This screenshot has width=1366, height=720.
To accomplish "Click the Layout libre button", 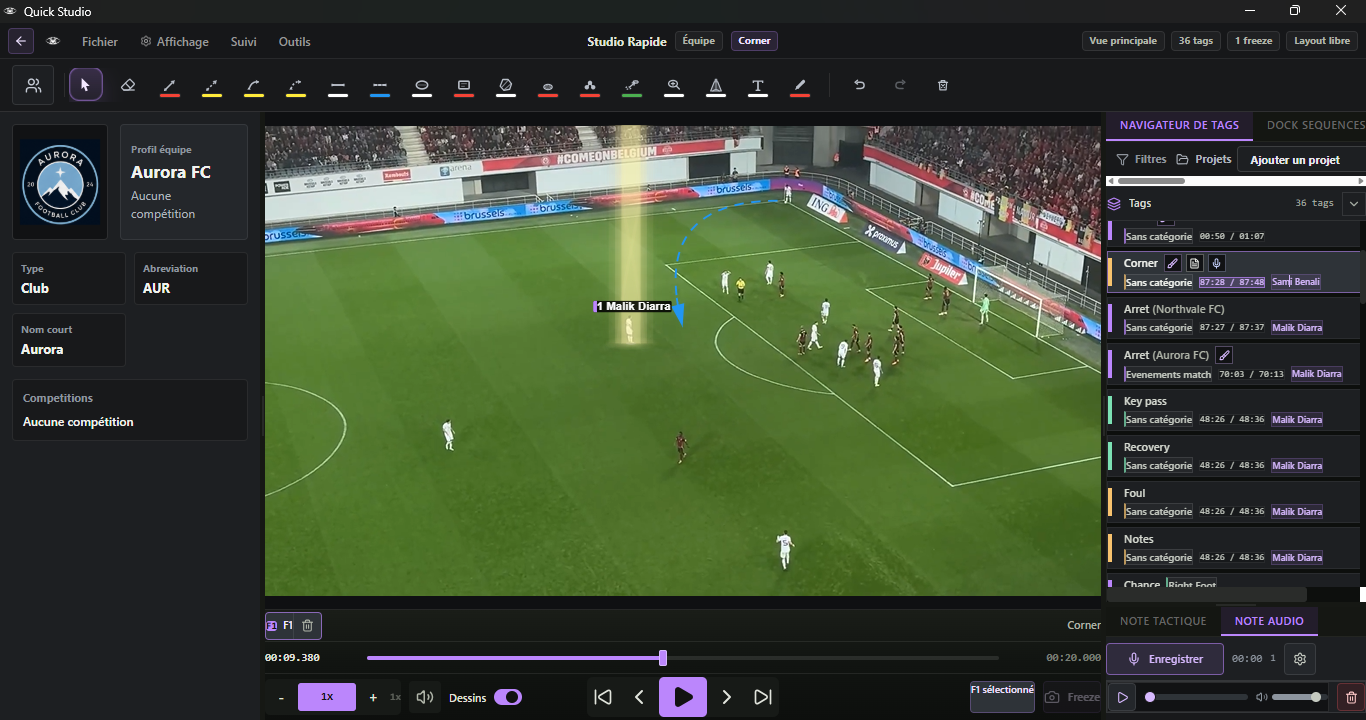I will tap(1322, 41).
